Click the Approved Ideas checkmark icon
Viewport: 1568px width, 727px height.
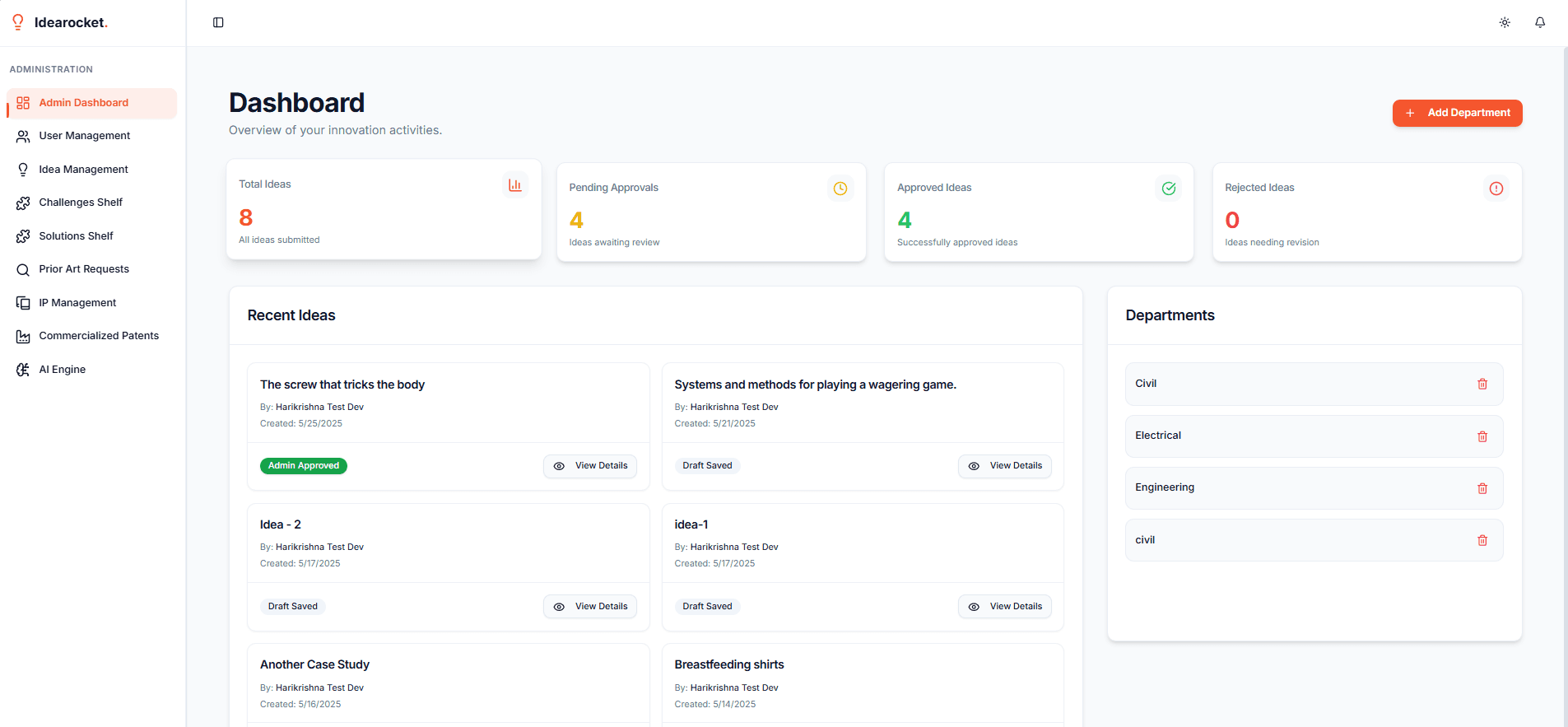1168,189
